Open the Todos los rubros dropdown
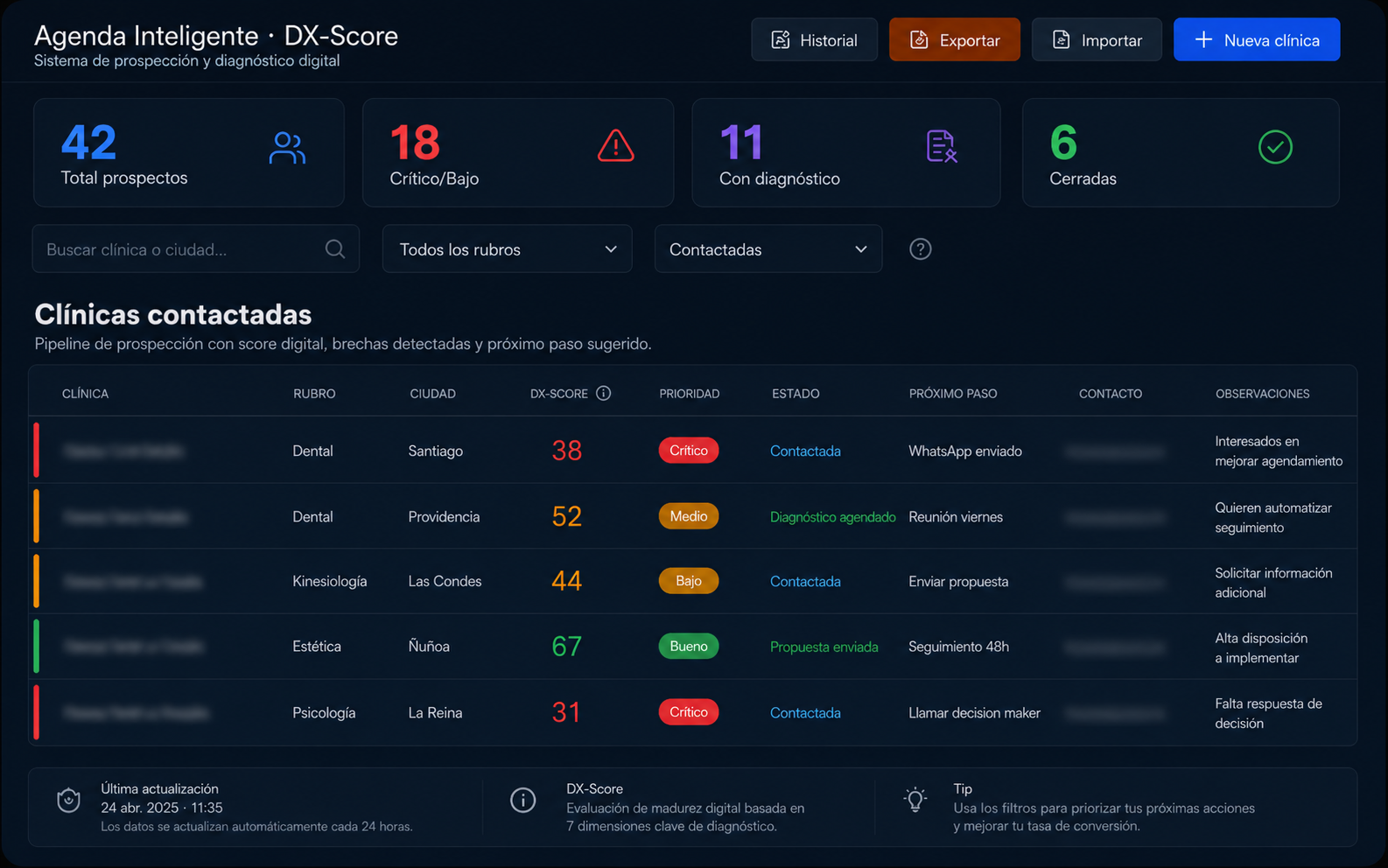Image resolution: width=1388 pixels, height=868 pixels. tap(507, 249)
